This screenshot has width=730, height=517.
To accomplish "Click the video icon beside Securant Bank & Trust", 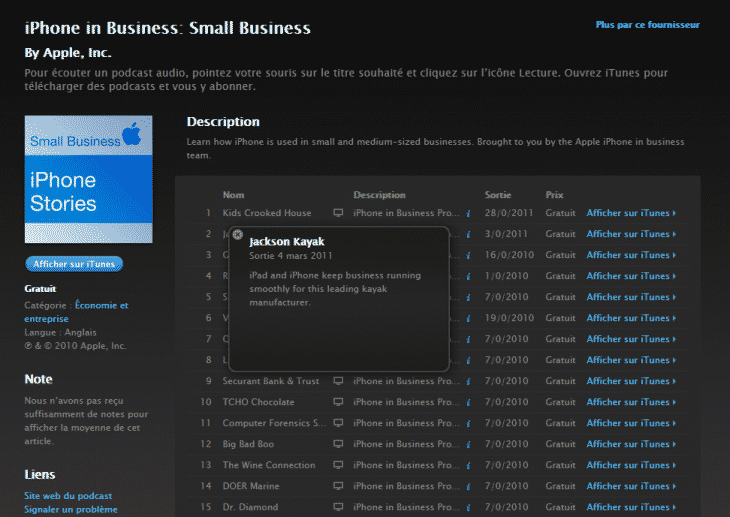I will point(338,381).
